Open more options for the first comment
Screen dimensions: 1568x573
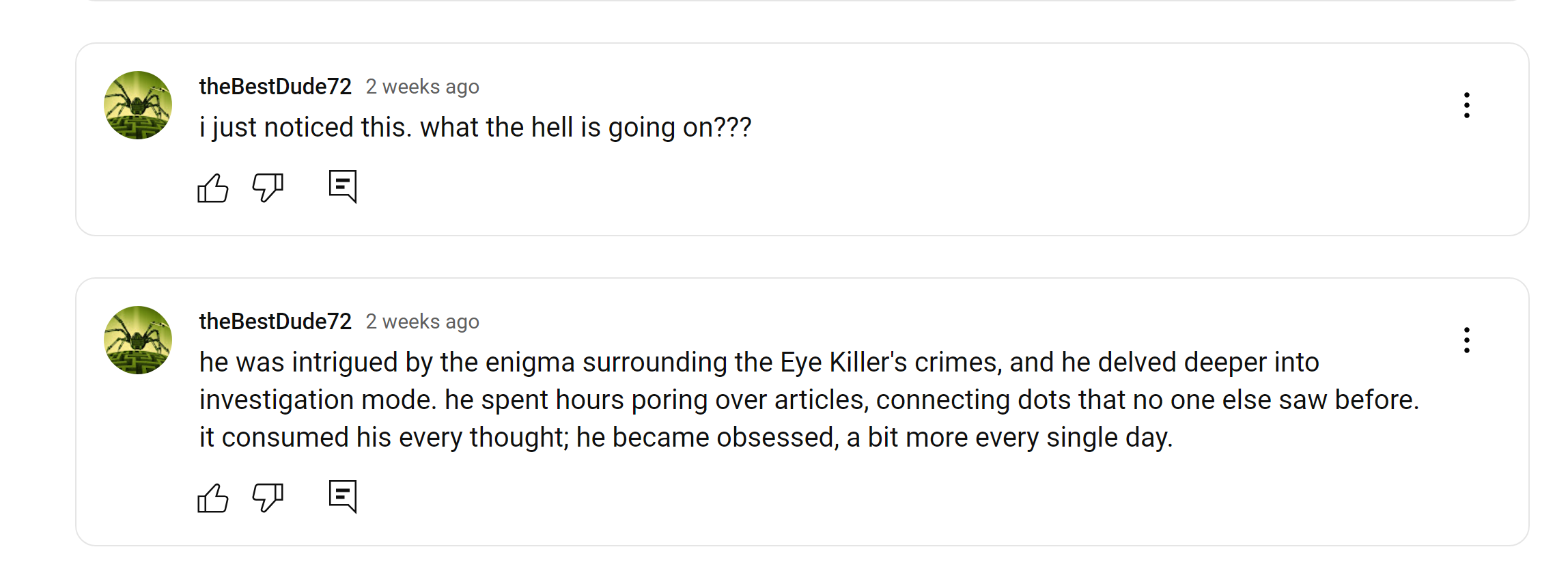(x=1466, y=105)
